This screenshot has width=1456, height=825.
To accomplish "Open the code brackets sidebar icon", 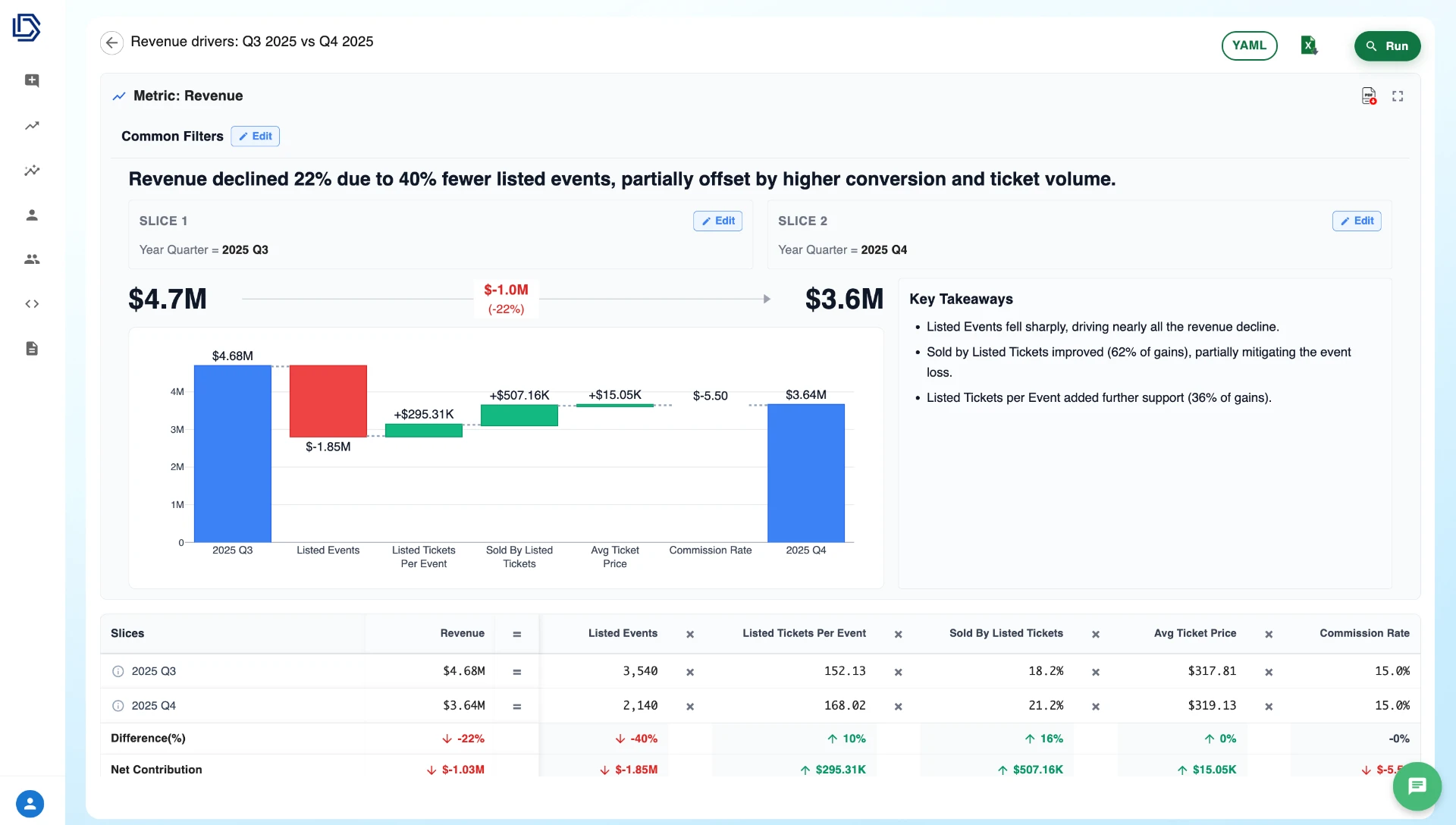I will click(x=32, y=304).
